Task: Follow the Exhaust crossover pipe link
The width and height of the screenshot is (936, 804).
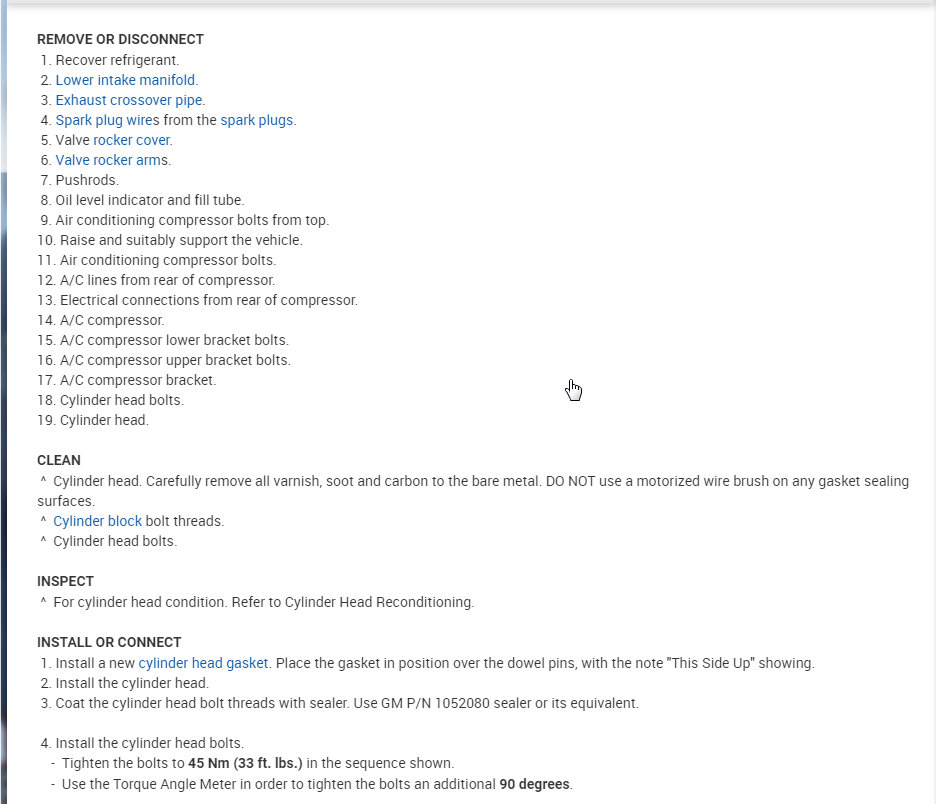Action: [x=129, y=100]
